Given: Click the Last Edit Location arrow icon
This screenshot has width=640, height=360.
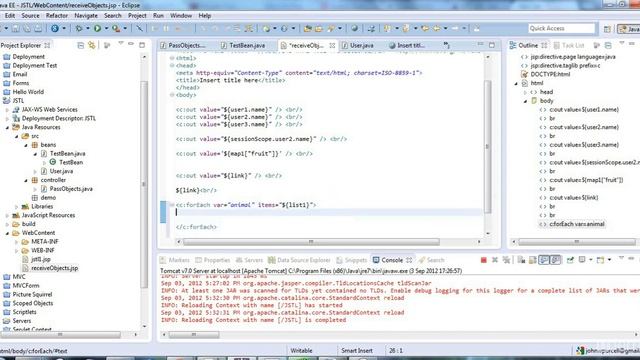Looking at the screenshot, I should [x=425, y=28].
